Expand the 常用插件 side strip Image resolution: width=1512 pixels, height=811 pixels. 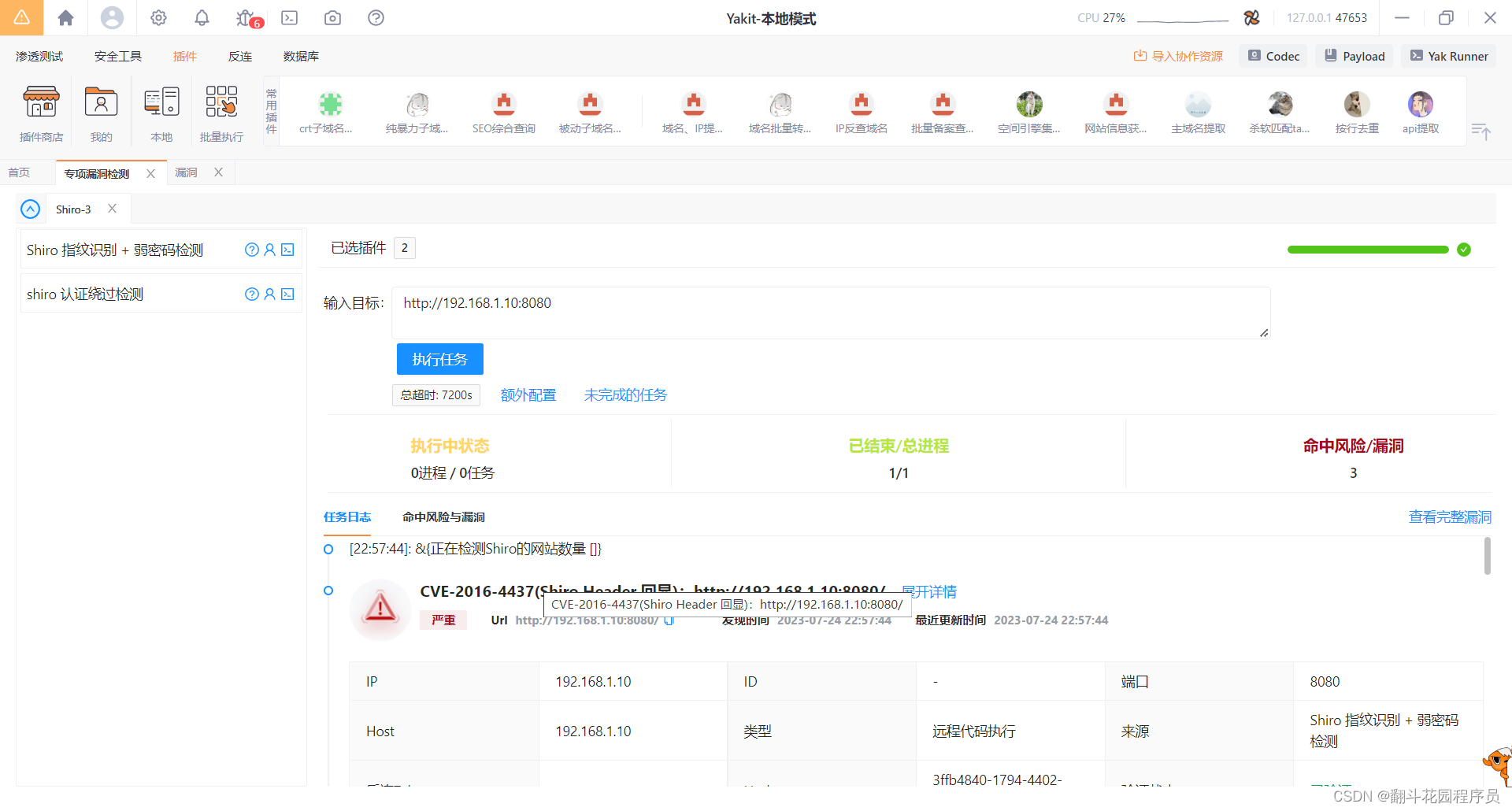click(270, 112)
